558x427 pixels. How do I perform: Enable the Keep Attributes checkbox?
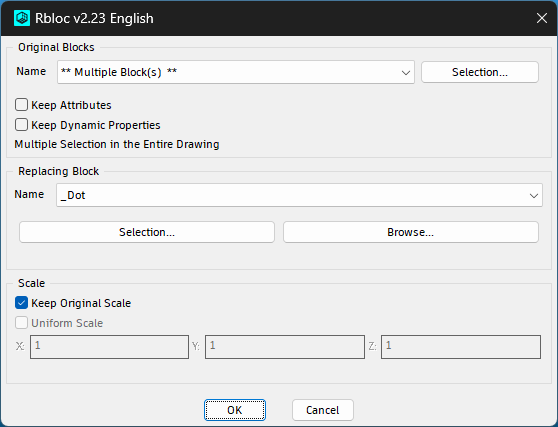point(21,105)
